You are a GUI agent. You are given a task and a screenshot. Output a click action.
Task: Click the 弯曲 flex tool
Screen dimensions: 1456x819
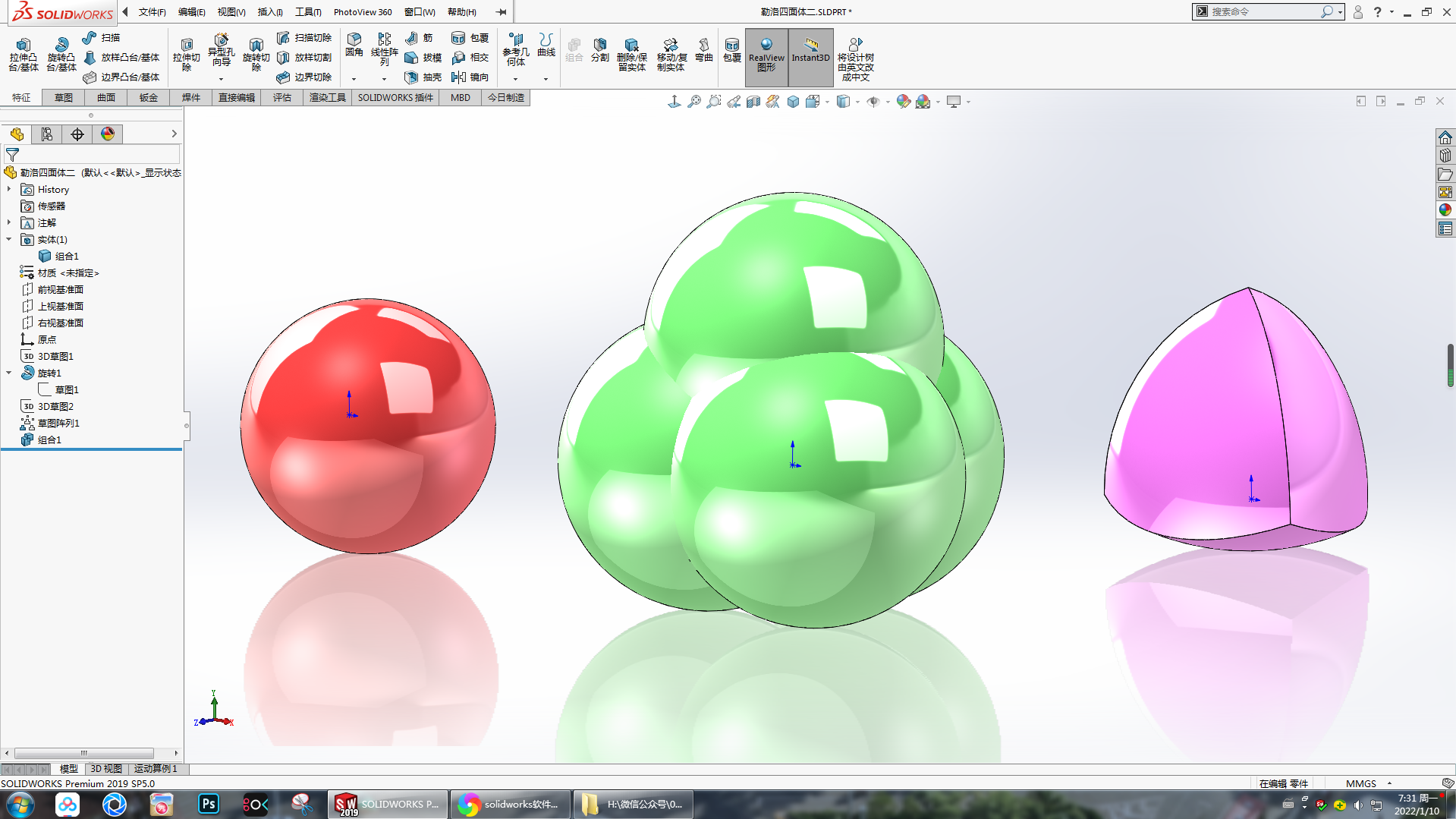pyautogui.click(x=704, y=49)
